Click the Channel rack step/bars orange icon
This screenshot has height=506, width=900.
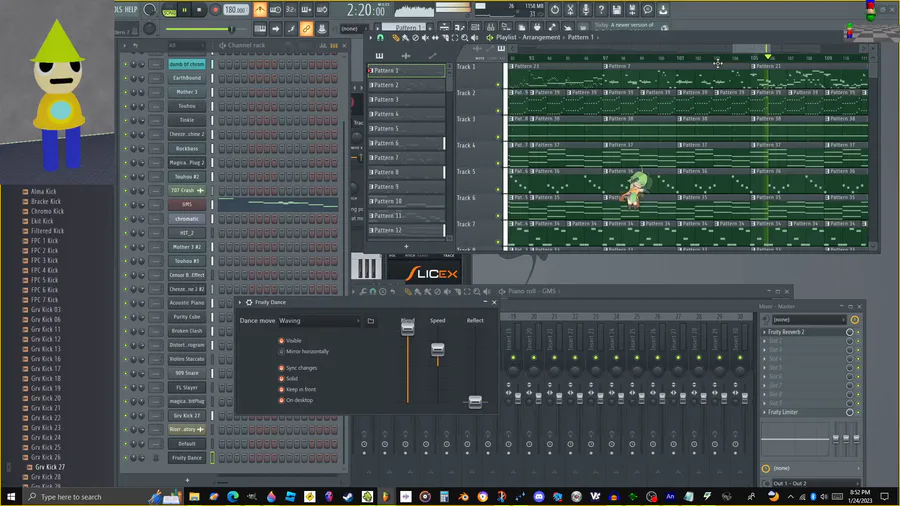333,45
